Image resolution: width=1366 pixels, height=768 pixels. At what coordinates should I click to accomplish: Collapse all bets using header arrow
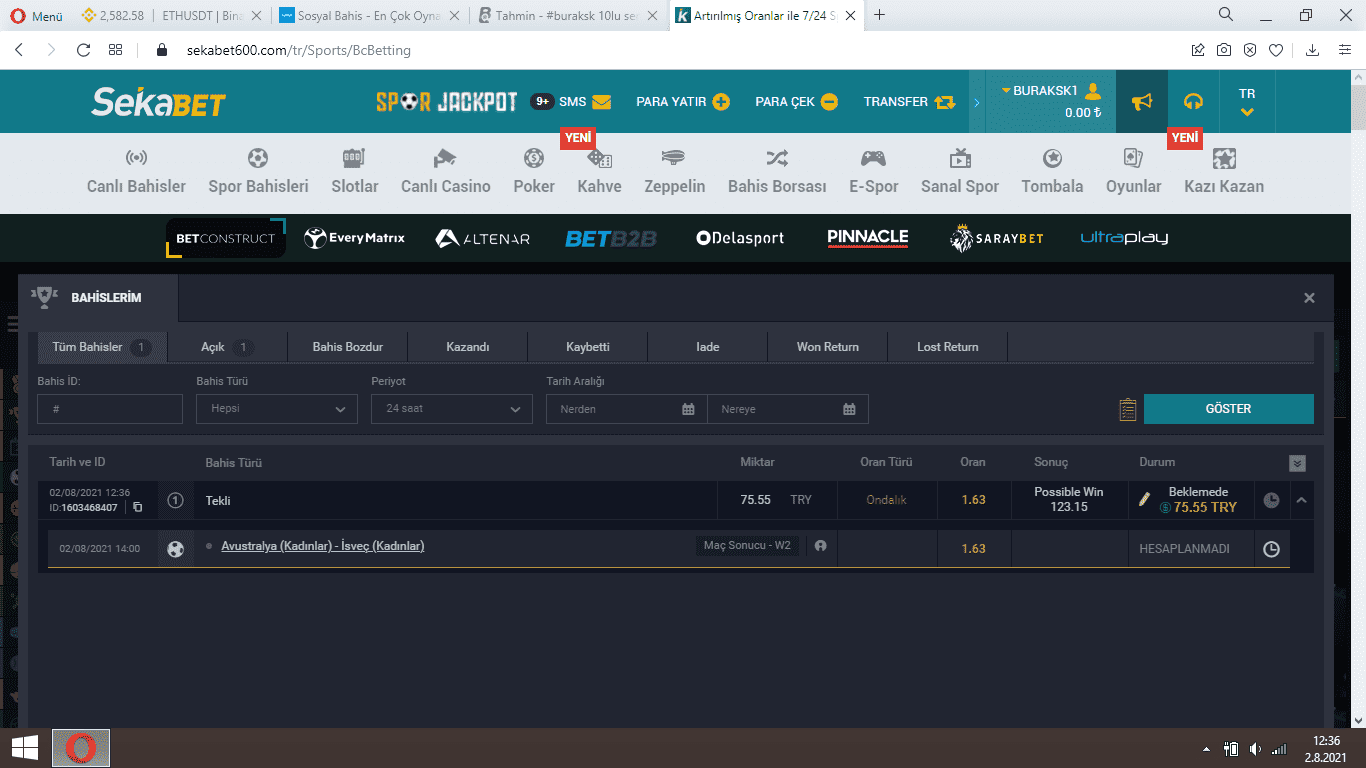(x=1297, y=463)
